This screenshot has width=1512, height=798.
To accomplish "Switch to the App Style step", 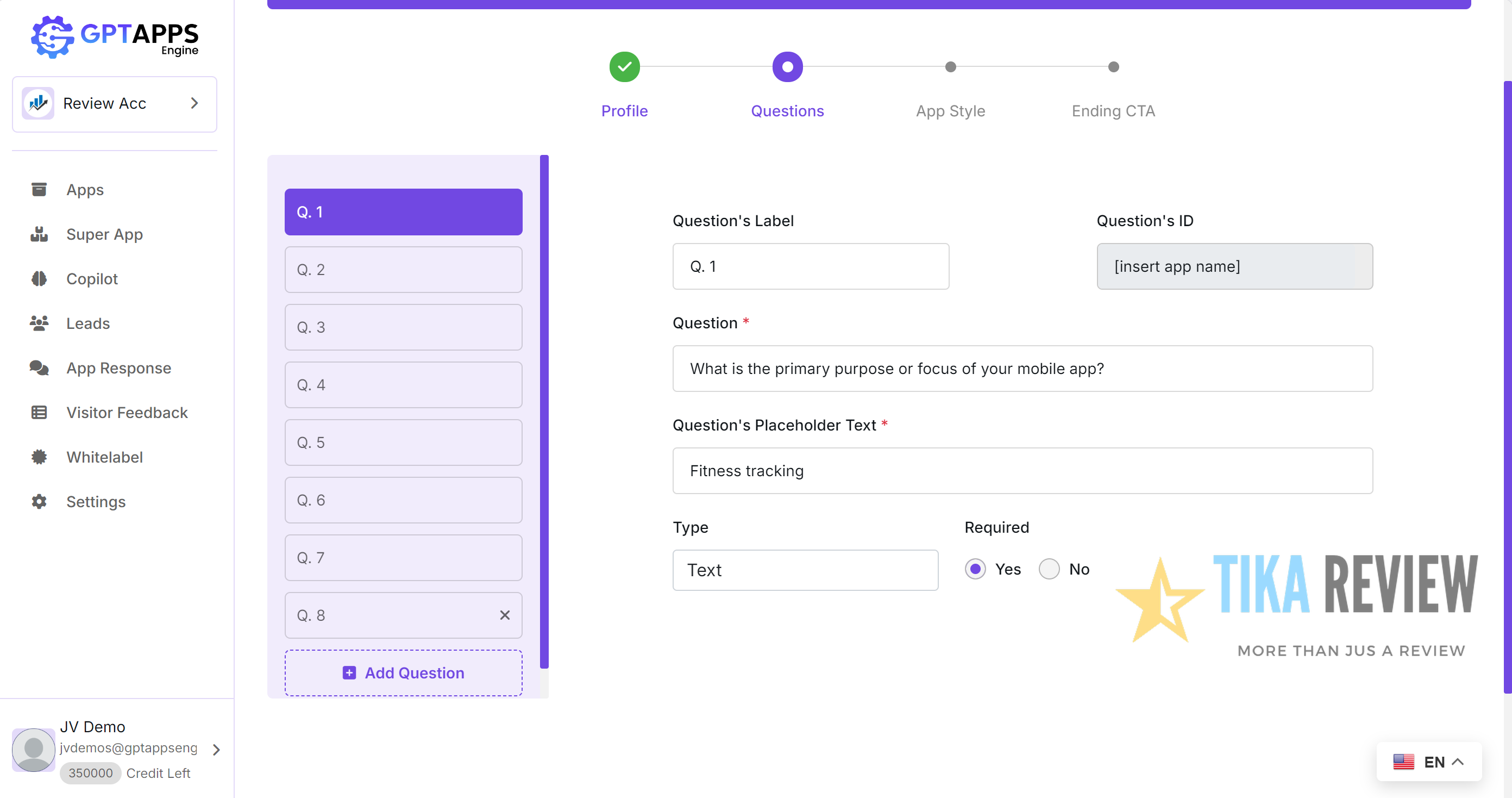I will 950,66.
